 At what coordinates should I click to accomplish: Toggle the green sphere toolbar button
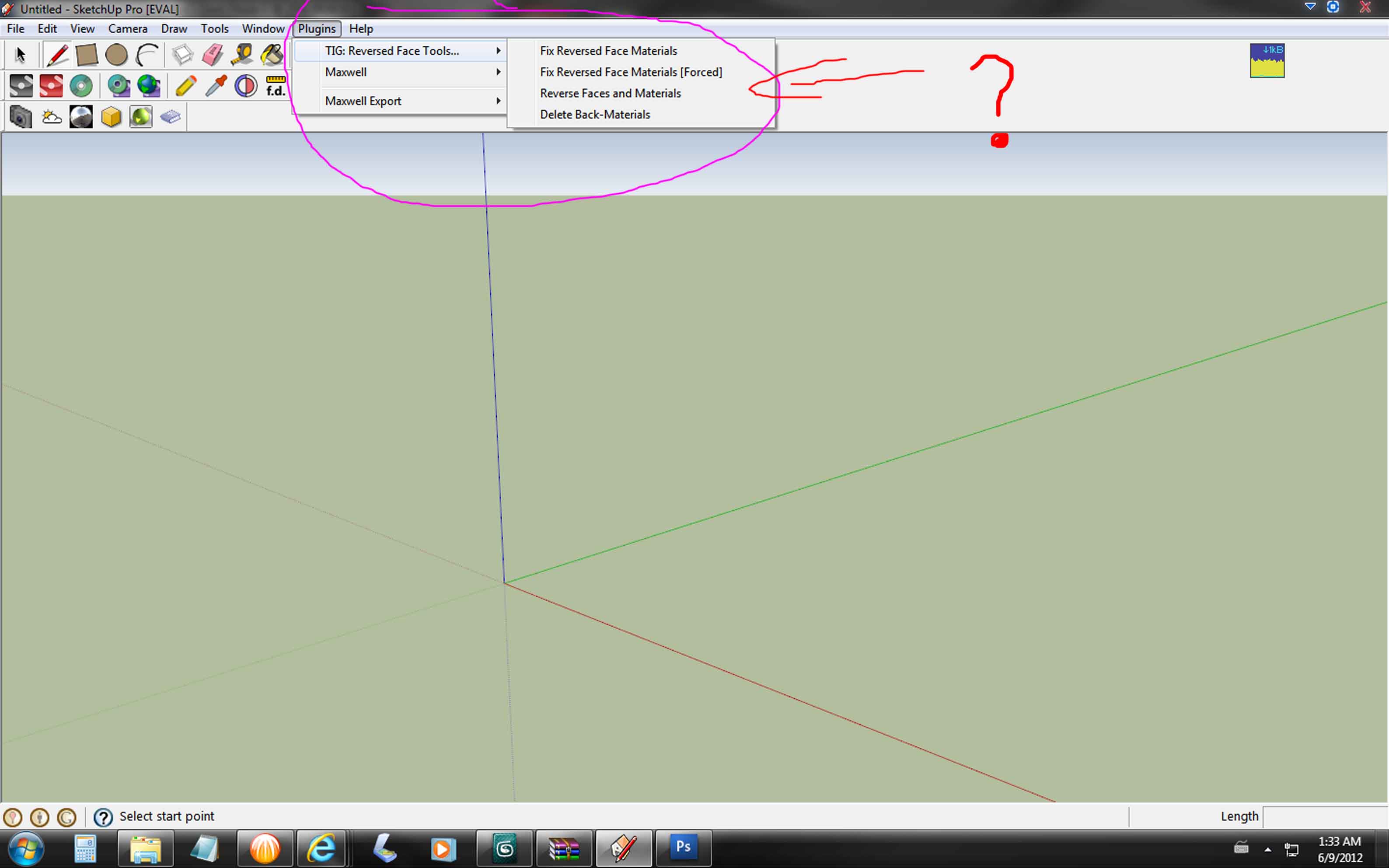point(141,117)
